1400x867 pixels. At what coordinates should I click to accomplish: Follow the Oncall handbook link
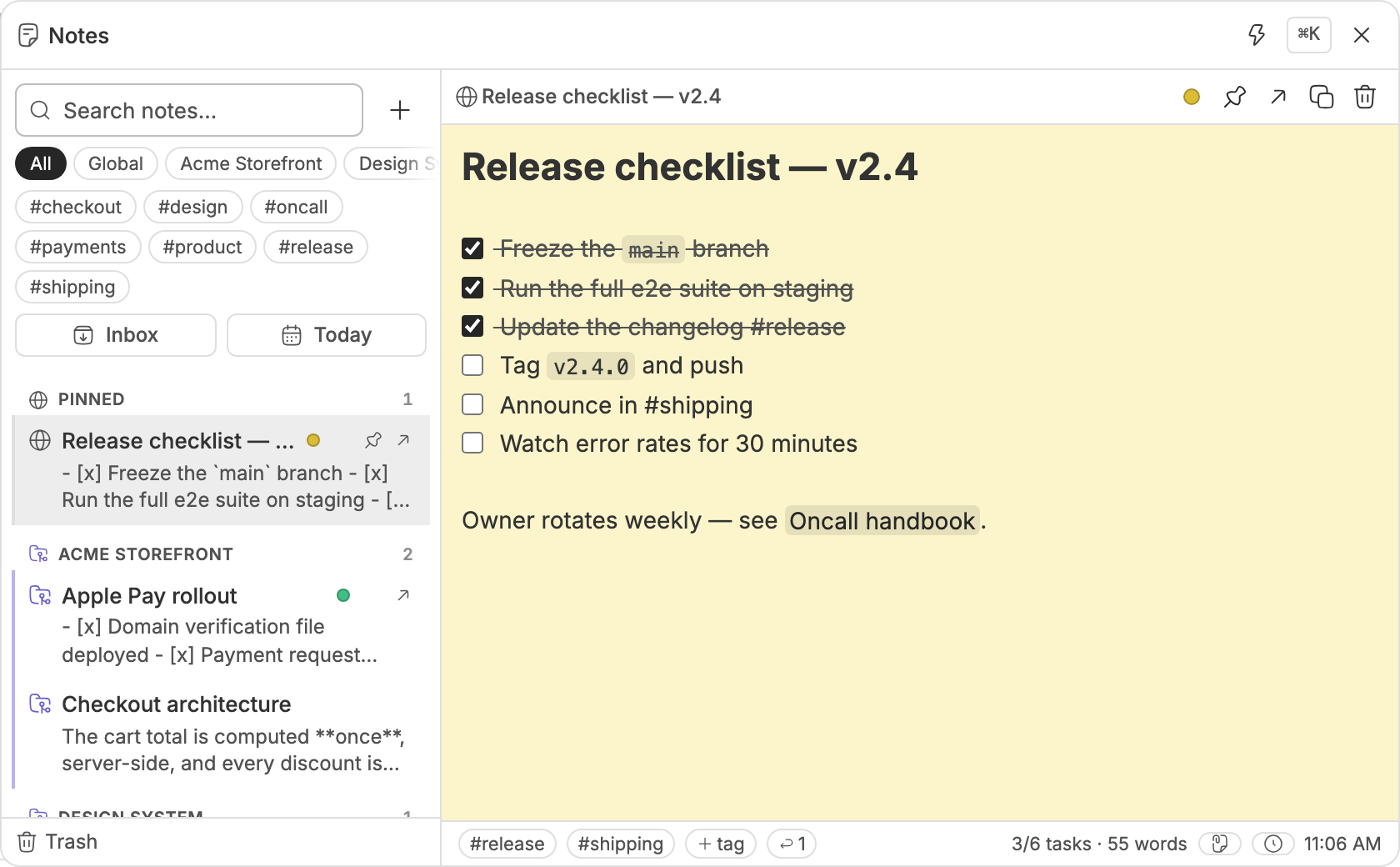pyautogui.click(x=882, y=521)
